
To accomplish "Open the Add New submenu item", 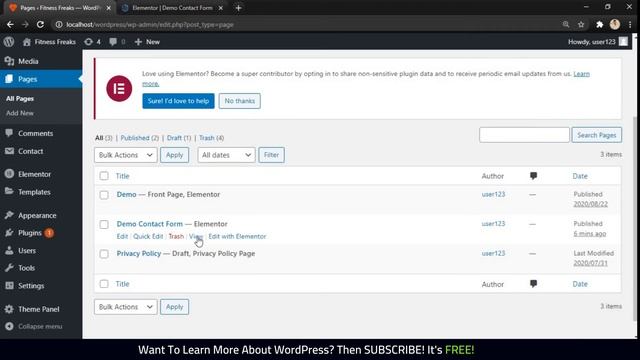I will pyautogui.click(x=20, y=113).
